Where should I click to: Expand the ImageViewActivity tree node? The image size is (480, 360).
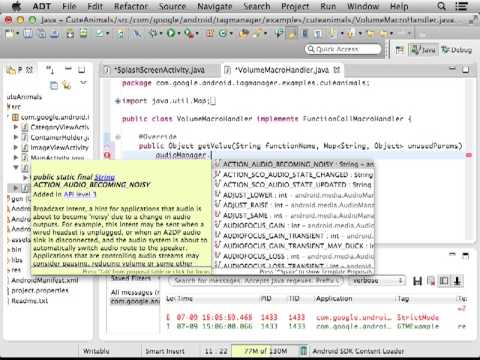(x=15, y=147)
